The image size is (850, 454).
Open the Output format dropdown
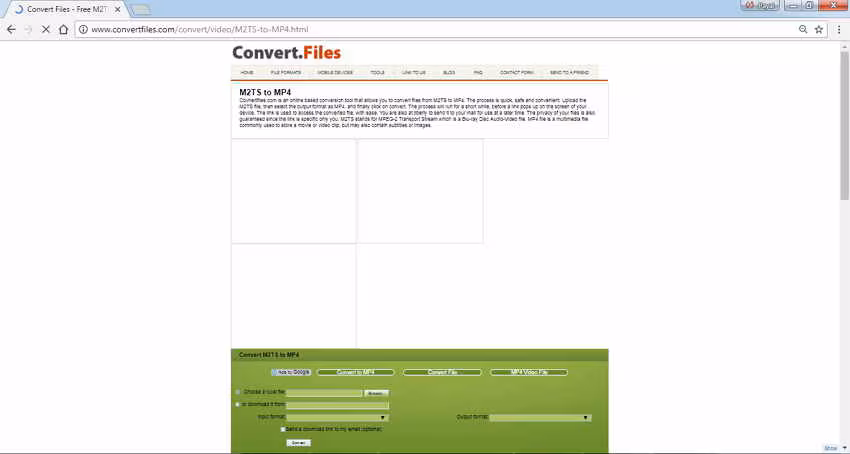(540, 418)
